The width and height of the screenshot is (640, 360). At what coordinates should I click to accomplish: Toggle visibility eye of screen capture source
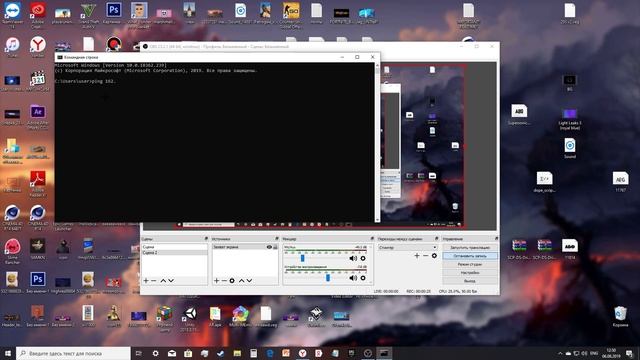[269, 247]
